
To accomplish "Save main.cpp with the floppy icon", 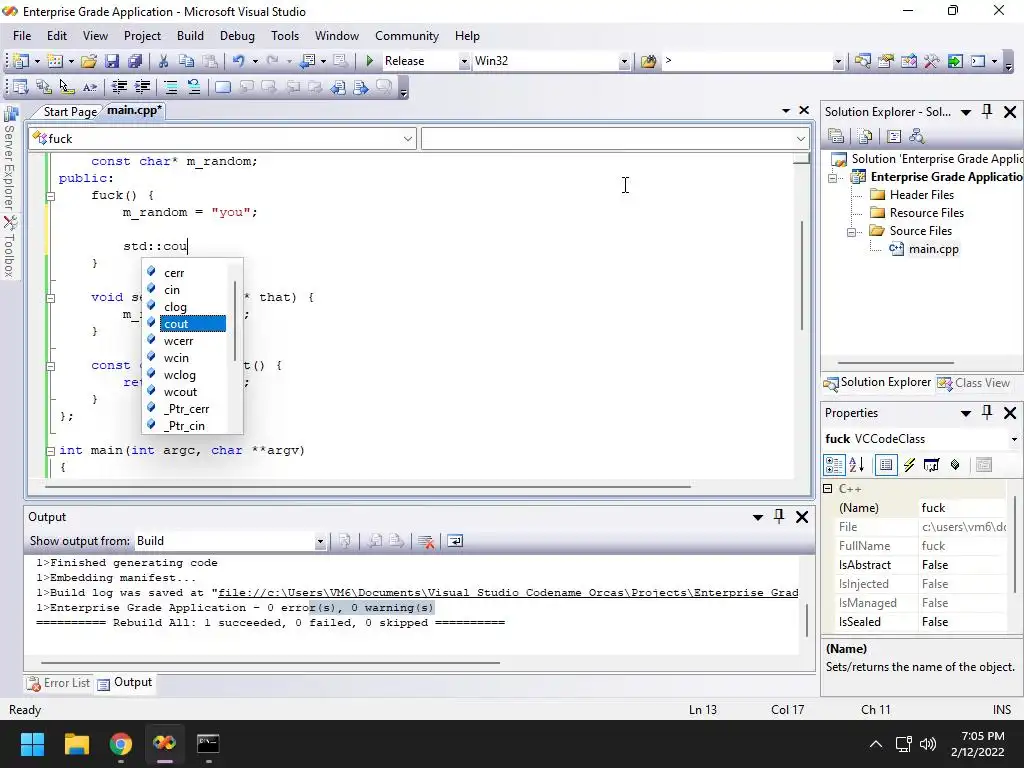I will [112, 61].
